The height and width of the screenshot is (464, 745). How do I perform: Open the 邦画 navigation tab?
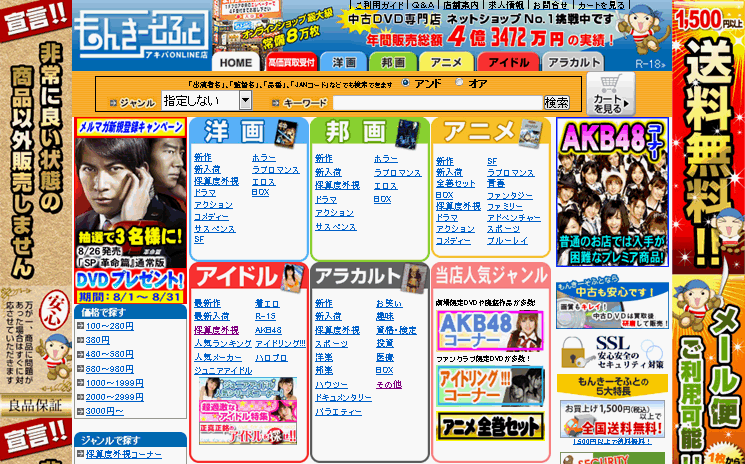point(393,62)
